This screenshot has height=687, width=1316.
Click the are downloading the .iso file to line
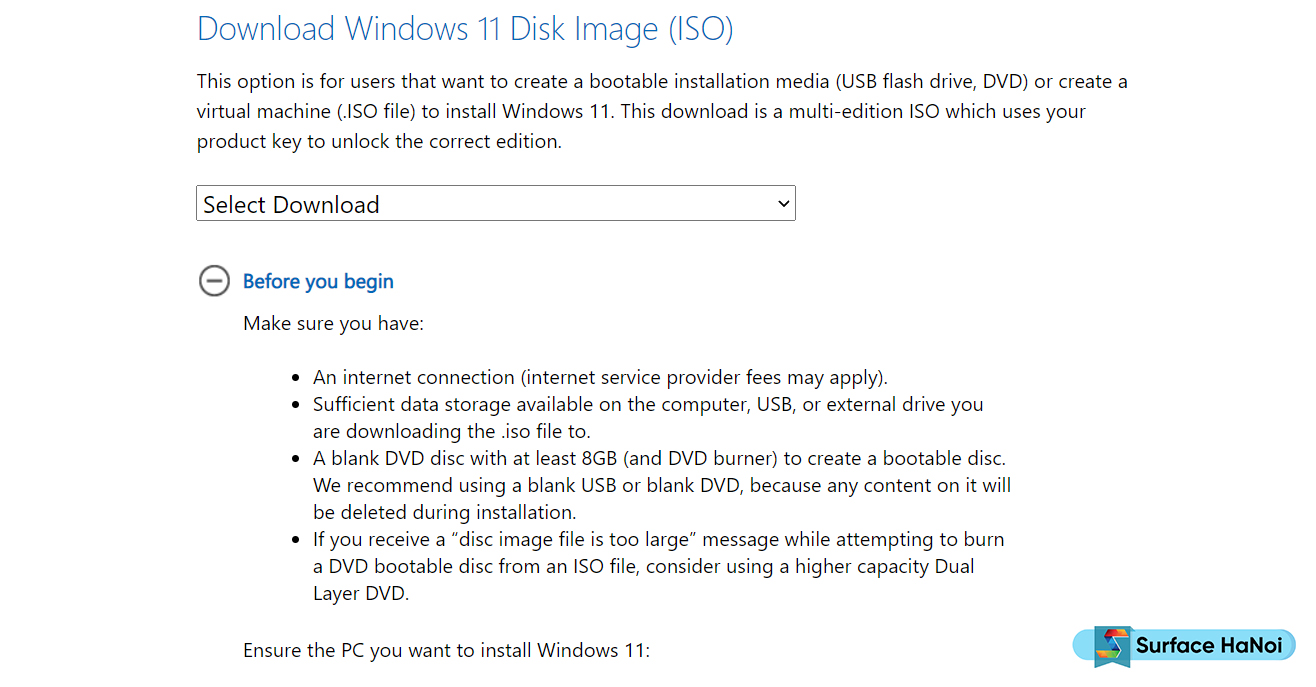pyautogui.click(x=452, y=432)
